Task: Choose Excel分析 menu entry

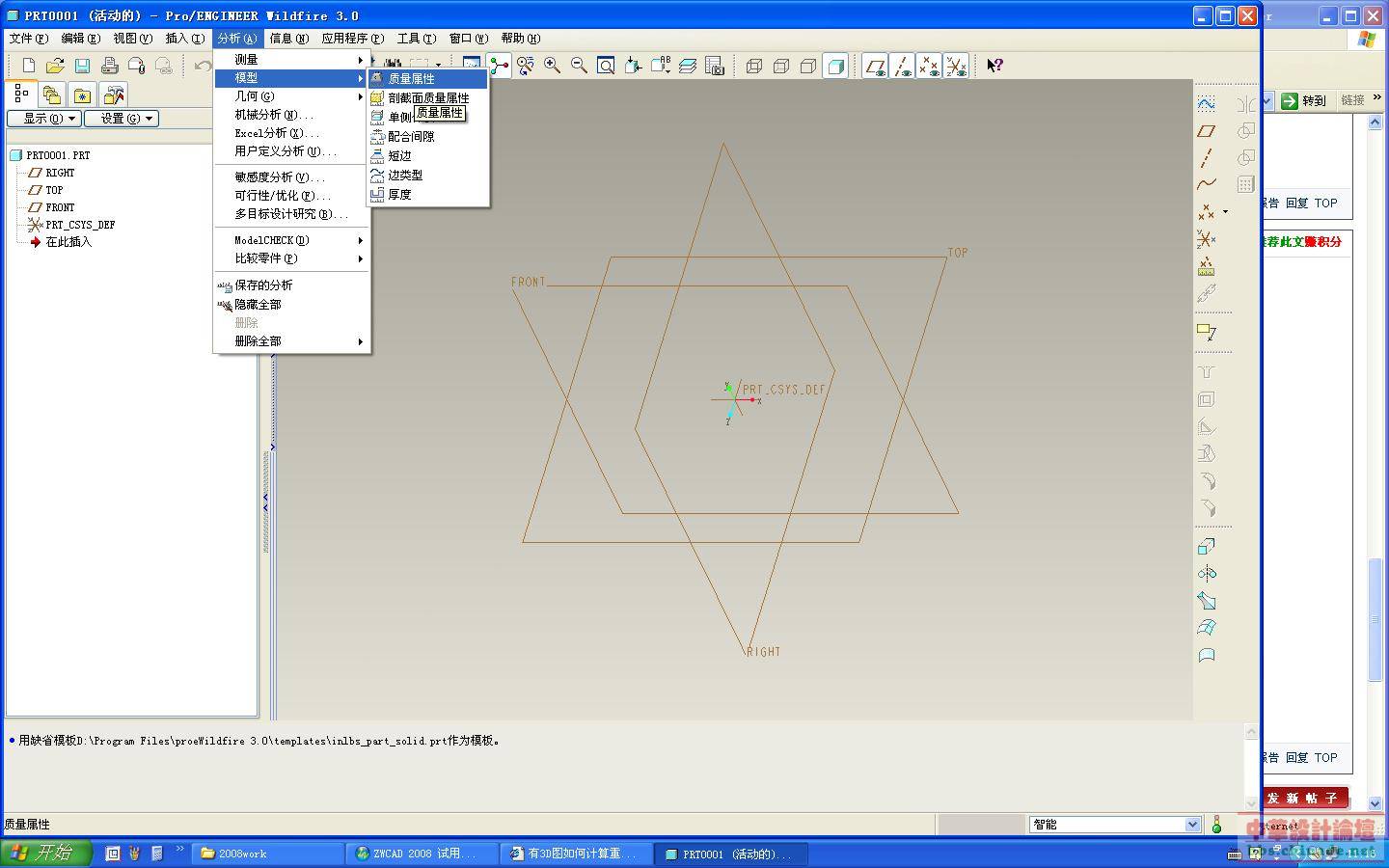Action: (x=291, y=133)
